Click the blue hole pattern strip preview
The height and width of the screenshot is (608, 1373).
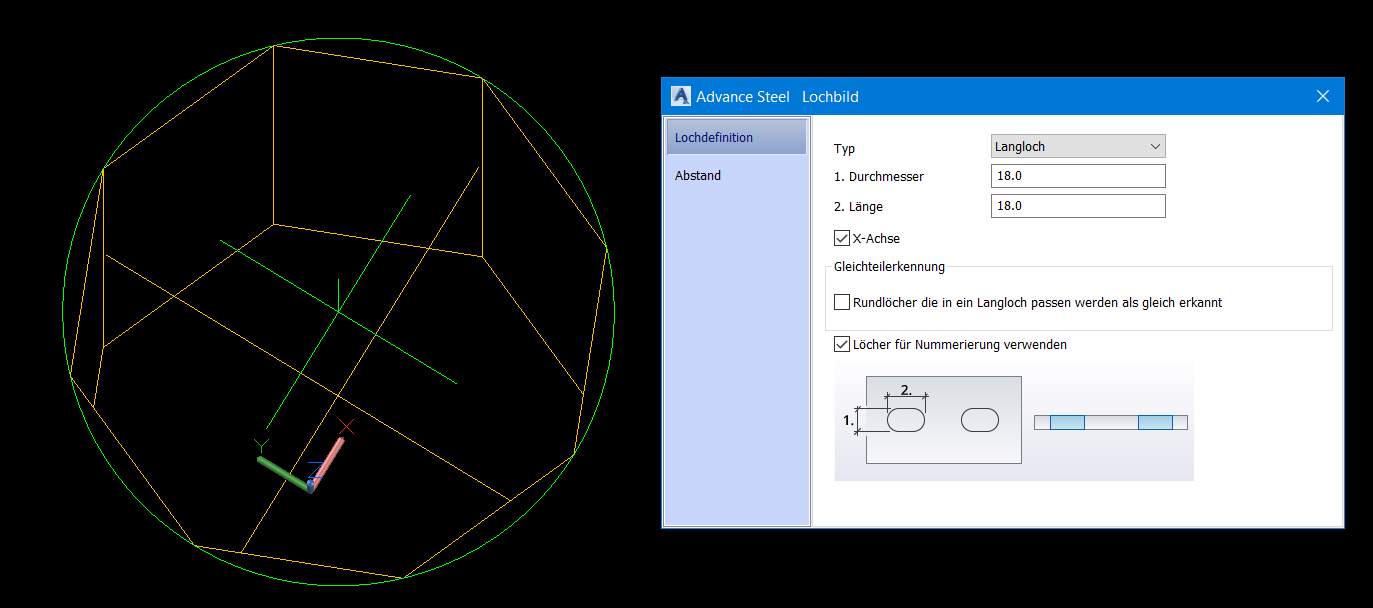click(1110, 421)
